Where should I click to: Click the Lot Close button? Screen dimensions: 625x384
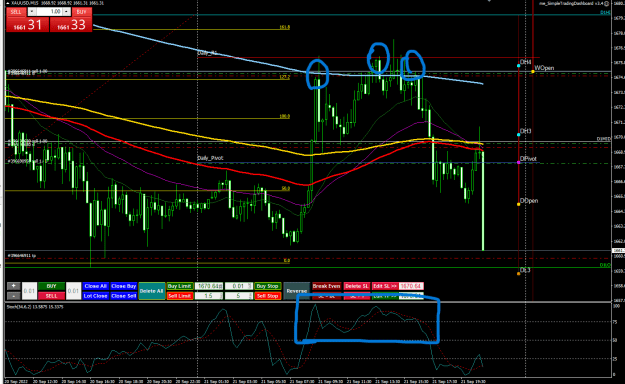point(95,296)
